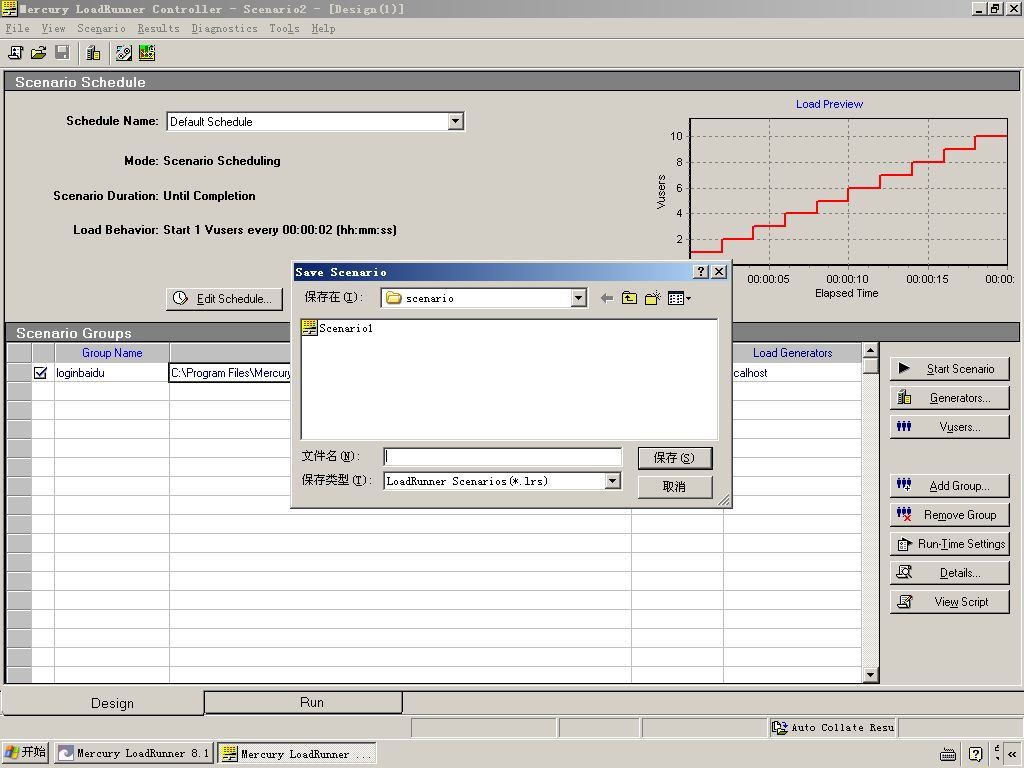Go up one folder level in dialog

(629, 298)
